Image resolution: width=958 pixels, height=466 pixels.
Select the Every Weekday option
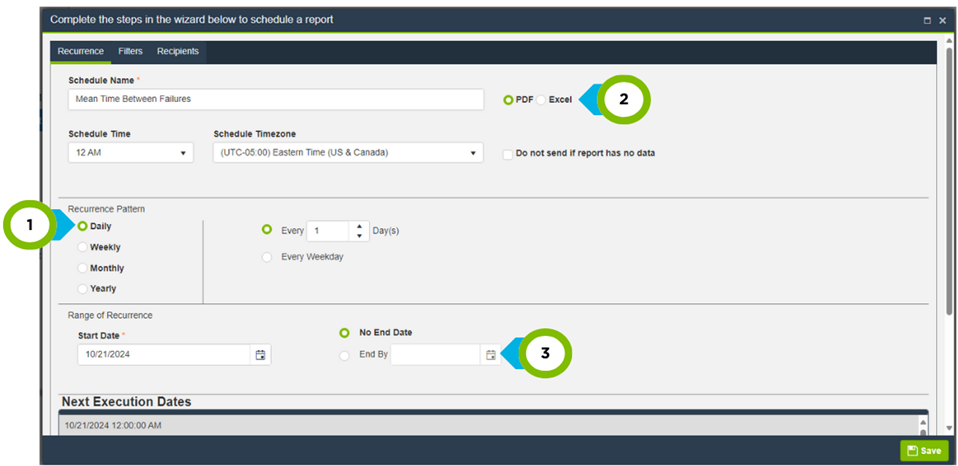[267, 257]
